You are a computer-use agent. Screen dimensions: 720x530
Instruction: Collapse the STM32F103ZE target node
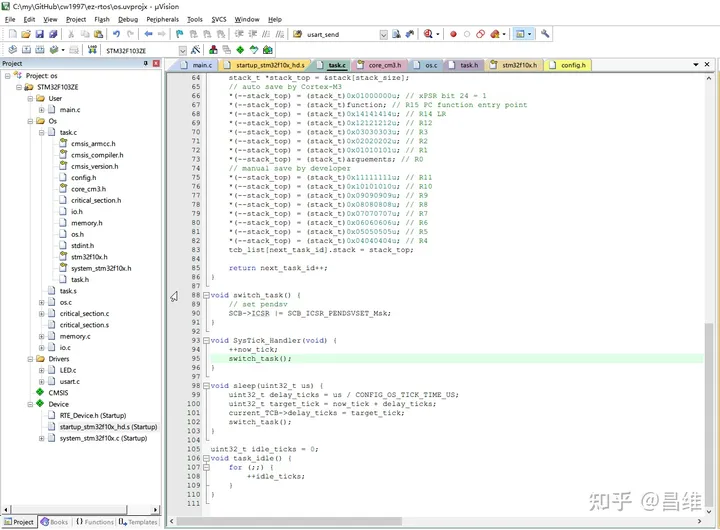19,87
